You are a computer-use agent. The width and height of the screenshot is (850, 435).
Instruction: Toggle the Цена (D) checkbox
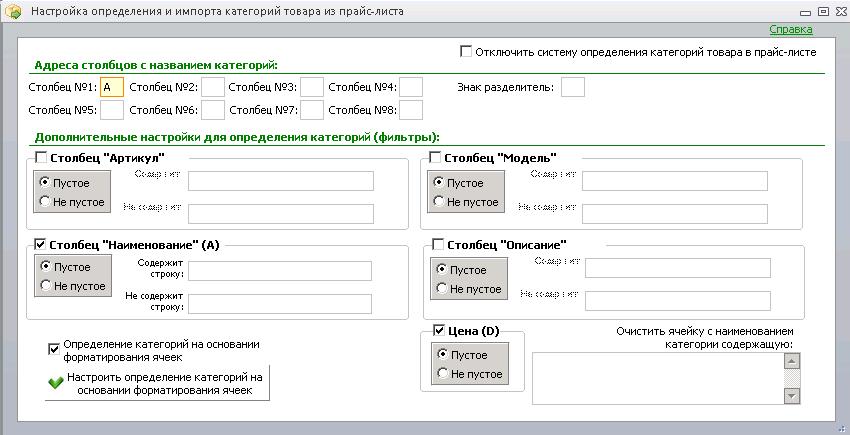tap(439, 330)
